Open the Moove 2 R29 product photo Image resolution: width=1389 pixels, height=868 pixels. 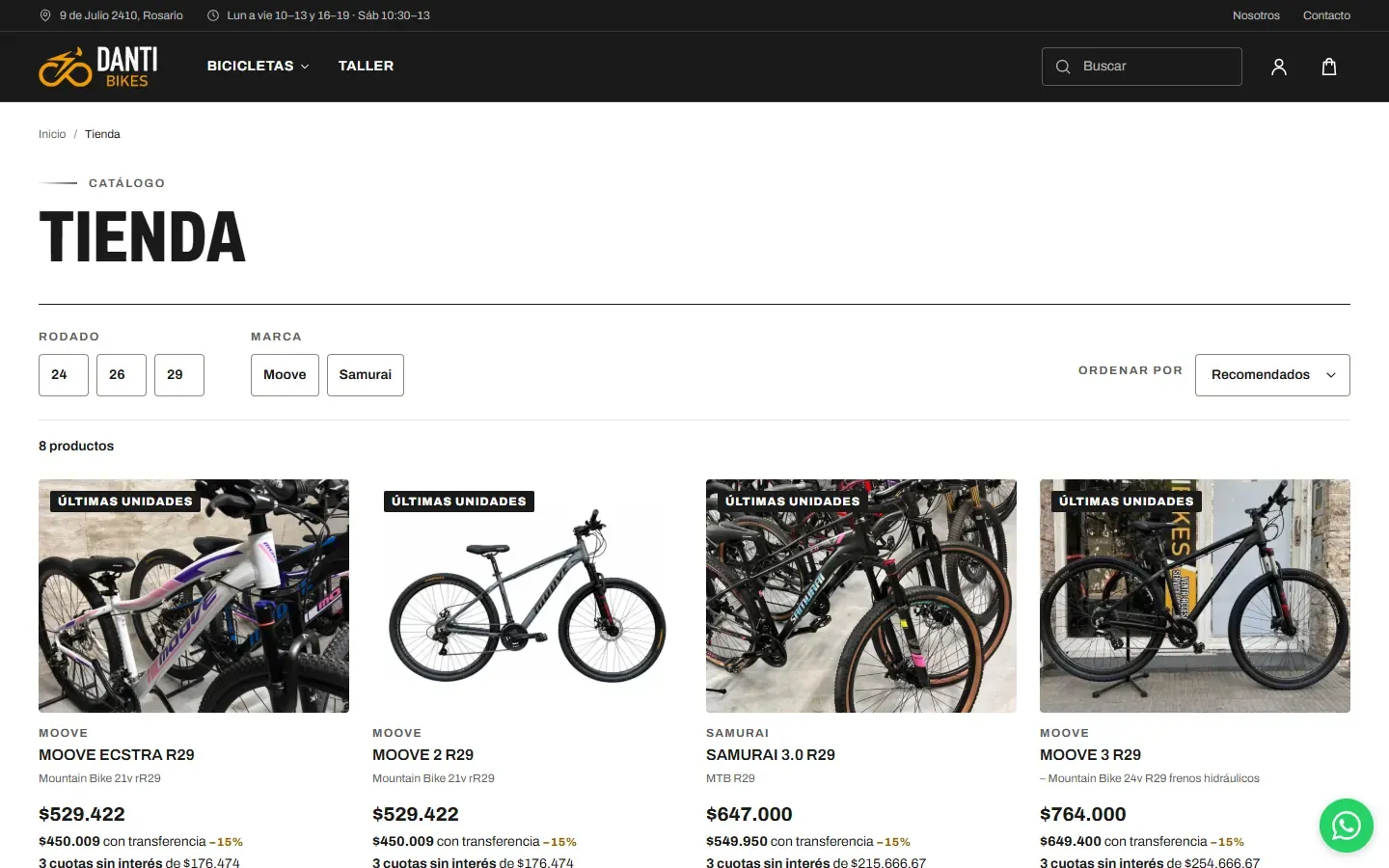[x=528, y=596]
